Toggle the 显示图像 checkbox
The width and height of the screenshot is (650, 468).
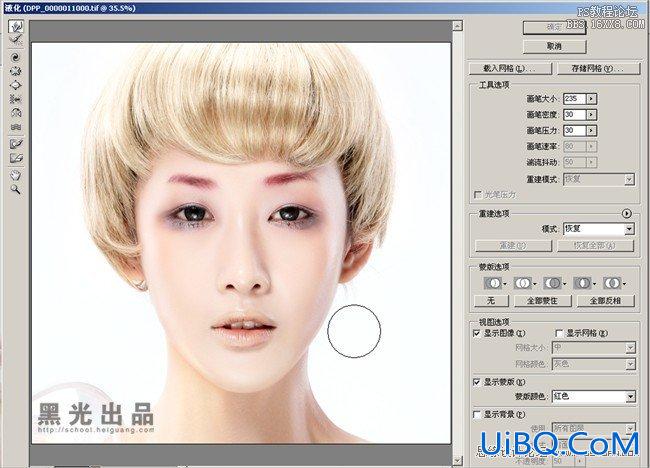click(x=477, y=333)
